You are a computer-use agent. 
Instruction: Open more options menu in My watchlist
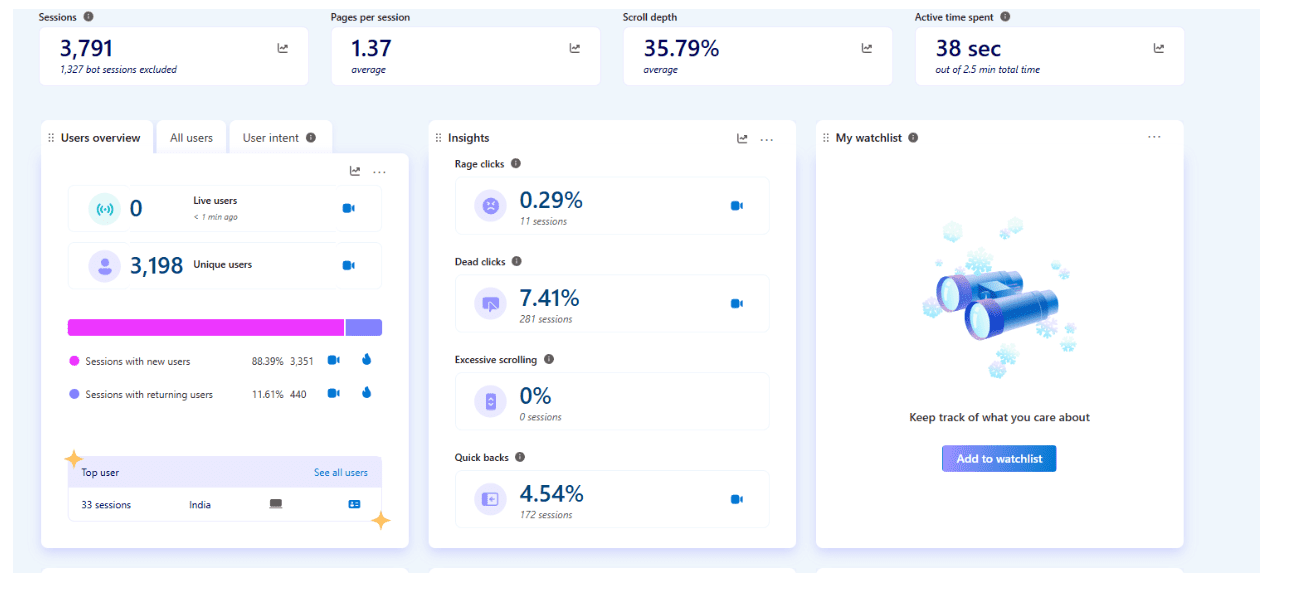click(x=1154, y=137)
